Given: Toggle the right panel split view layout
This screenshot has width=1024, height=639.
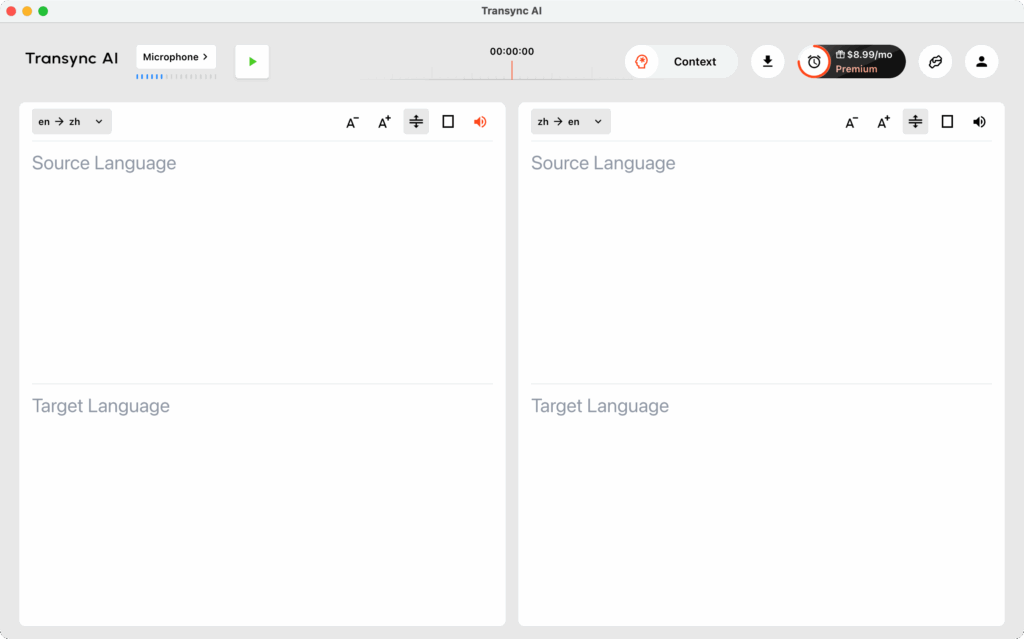Looking at the screenshot, I should (x=915, y=122).
